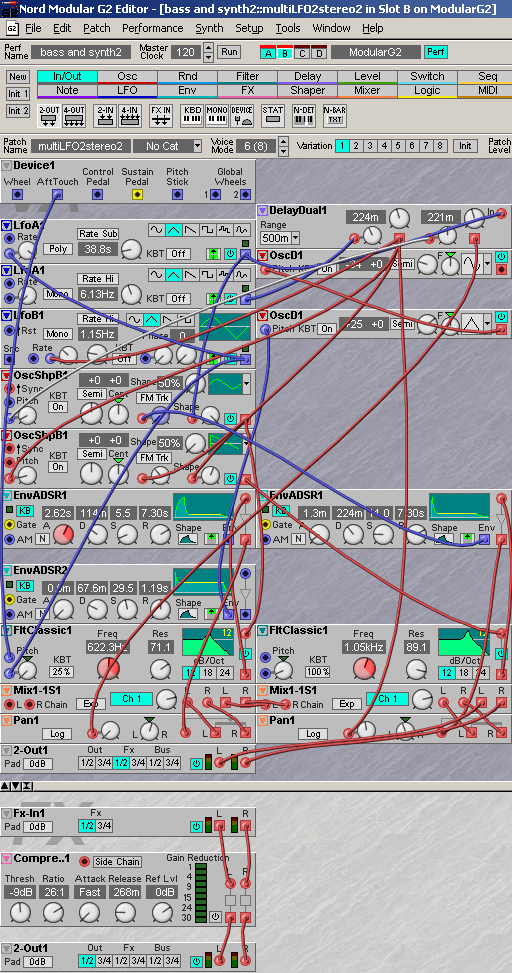The width and height of the screenshot is (512, 973).
Task: Click Device1 Wheel output jack
Action: 17,194
